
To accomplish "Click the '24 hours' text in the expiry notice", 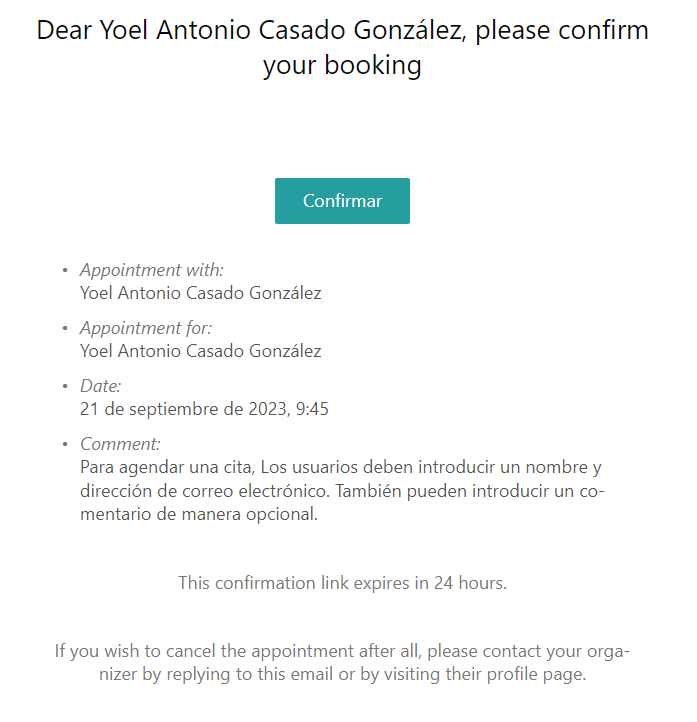I will (469, 583).
